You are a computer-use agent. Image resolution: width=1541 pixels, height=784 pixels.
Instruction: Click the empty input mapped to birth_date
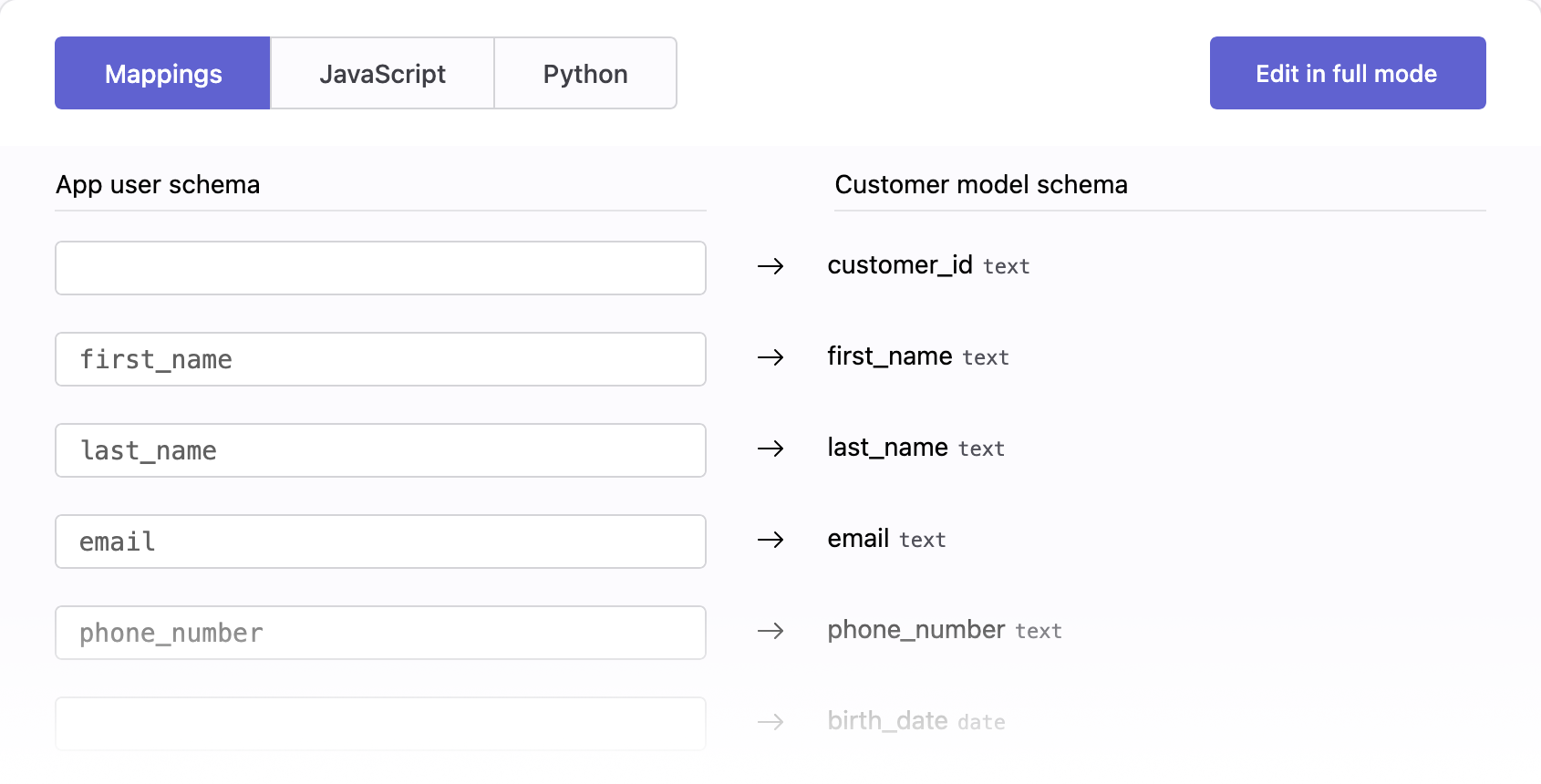pos(380,724)
